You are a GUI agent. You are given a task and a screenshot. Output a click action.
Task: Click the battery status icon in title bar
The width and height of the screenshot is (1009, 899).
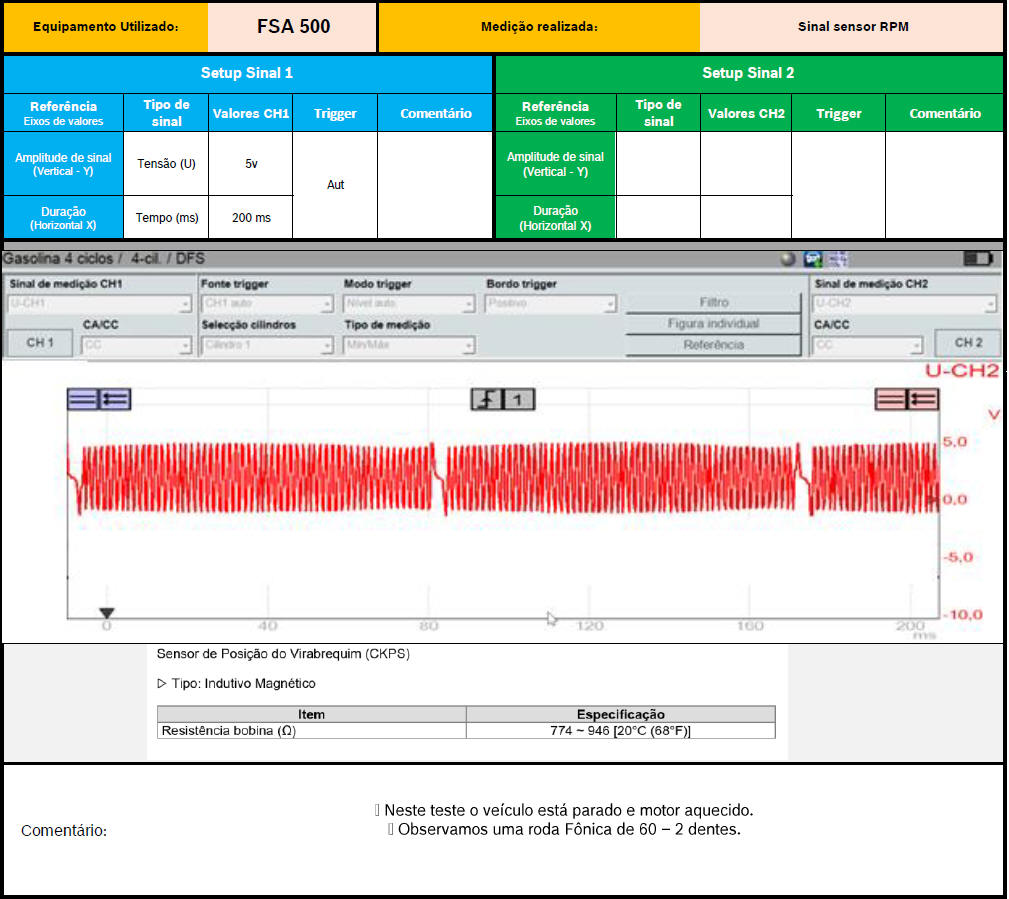pos(976,259)
